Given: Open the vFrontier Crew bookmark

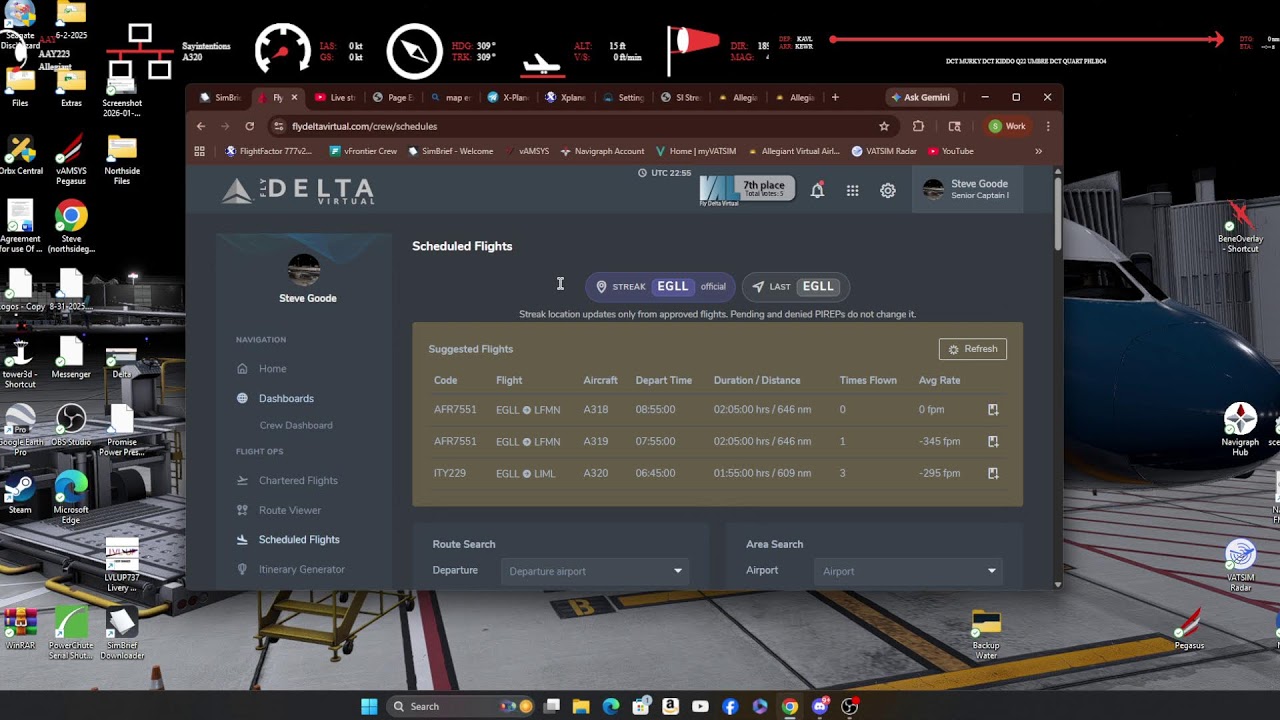Looking at the screenshot, I should (363, 151).
